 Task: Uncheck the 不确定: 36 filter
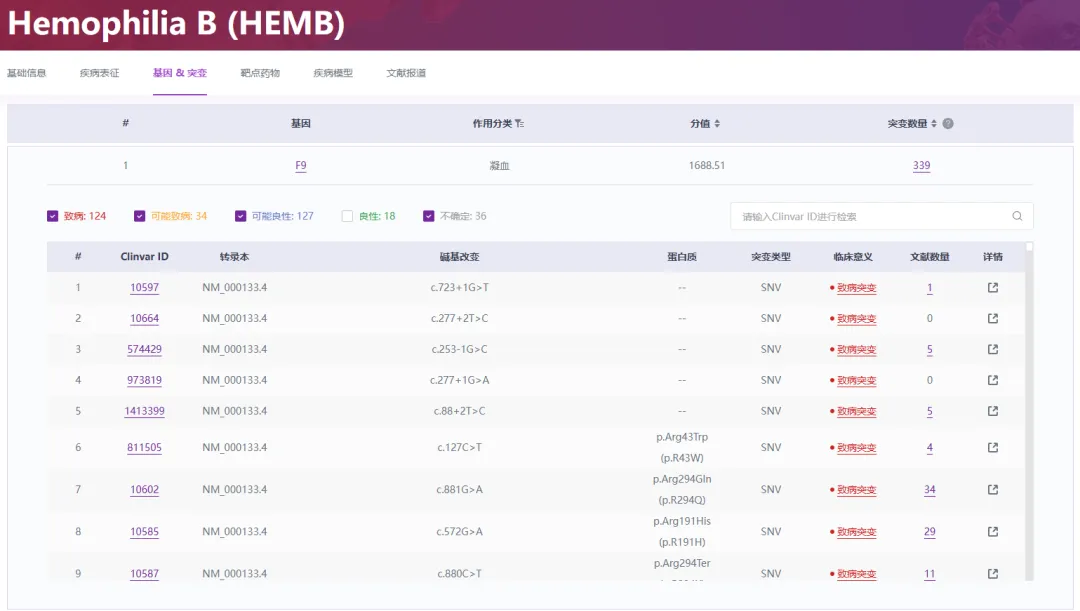[428, 216]
